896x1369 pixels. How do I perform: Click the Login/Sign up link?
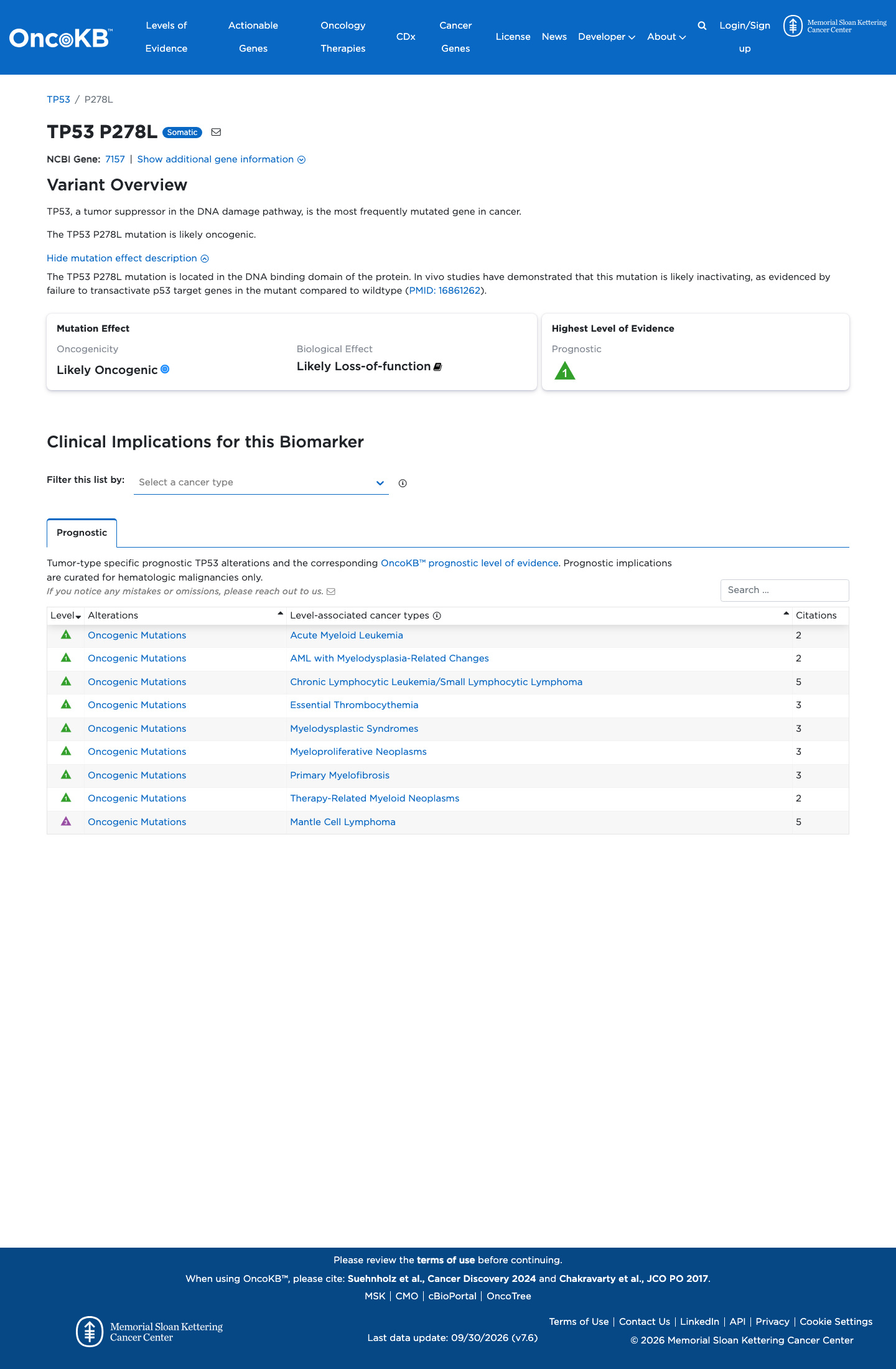click(x=745, y=37)
